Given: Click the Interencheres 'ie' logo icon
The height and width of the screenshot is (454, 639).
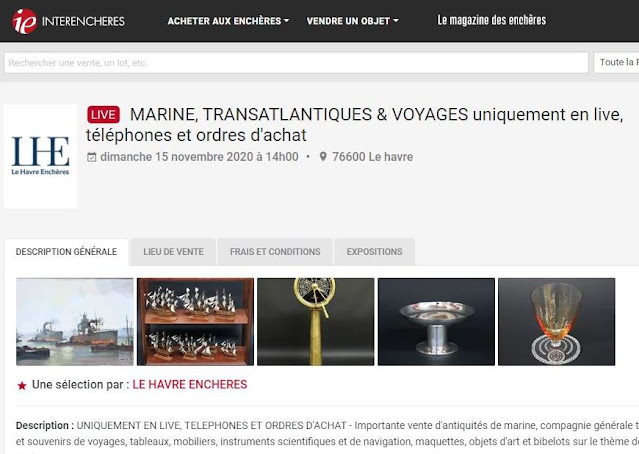Looking at the screenshot, I should 24,21.
